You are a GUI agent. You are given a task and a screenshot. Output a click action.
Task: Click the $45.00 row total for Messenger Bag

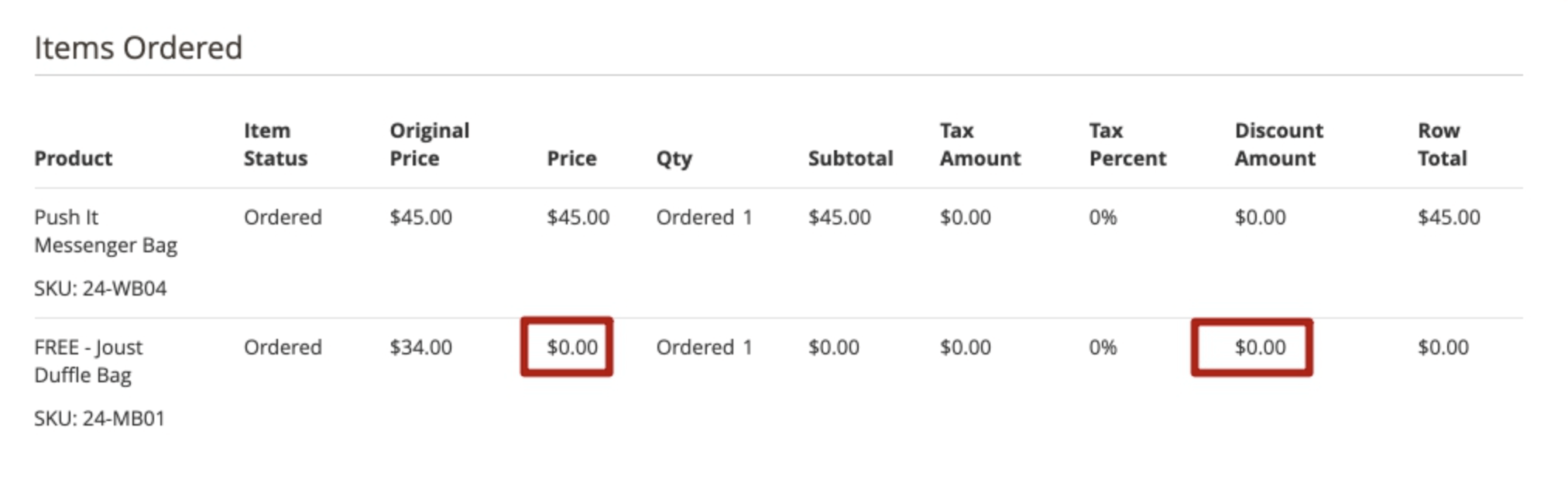point(1449,217)
